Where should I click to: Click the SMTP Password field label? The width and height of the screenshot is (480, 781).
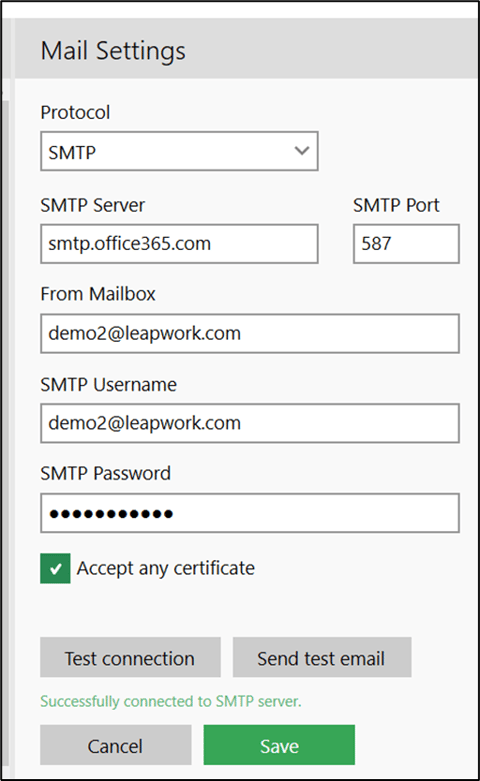point(106,473)
